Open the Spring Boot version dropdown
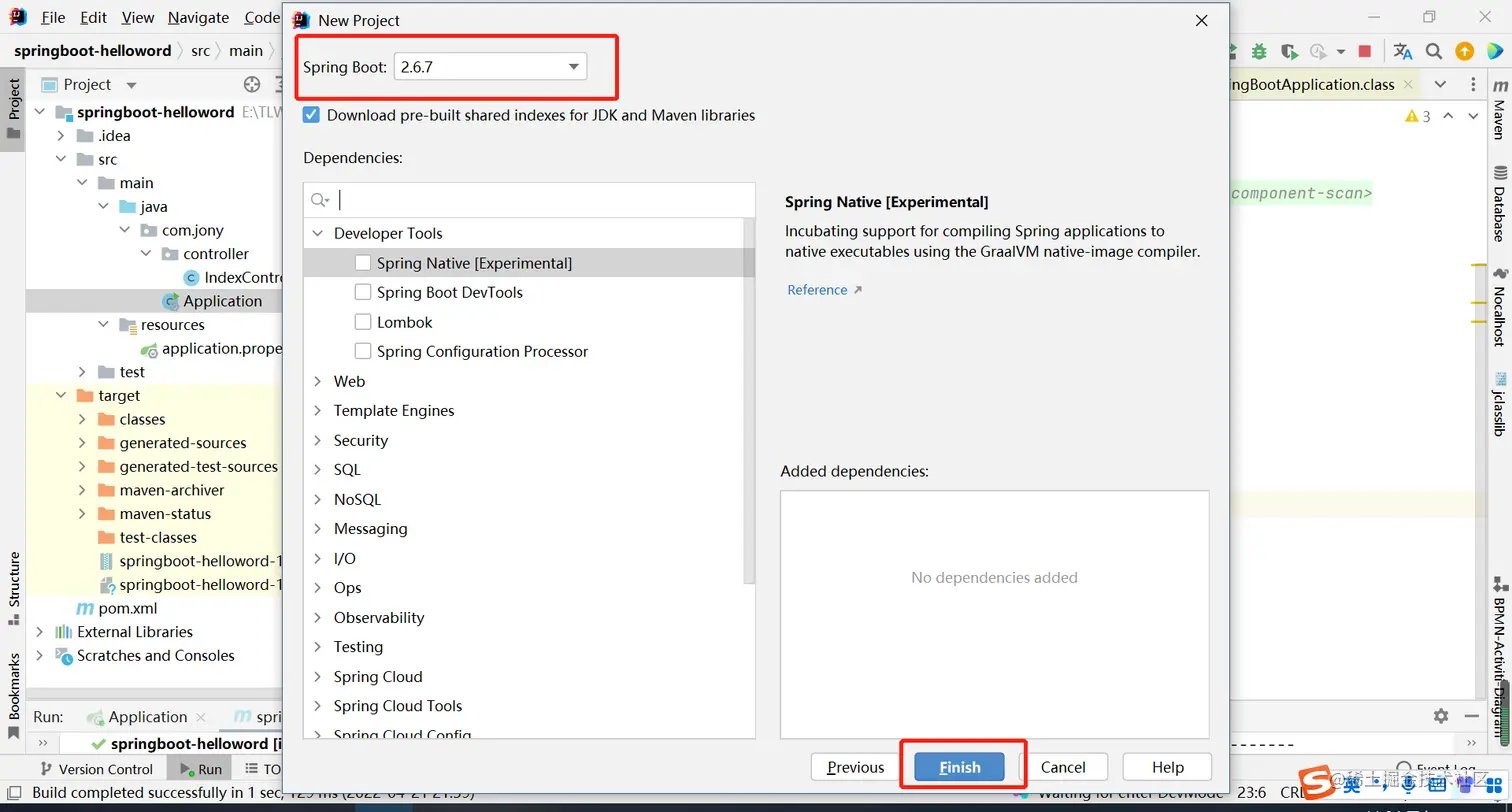The height and width of the screenshot is (812, 1512). point(490,67)
